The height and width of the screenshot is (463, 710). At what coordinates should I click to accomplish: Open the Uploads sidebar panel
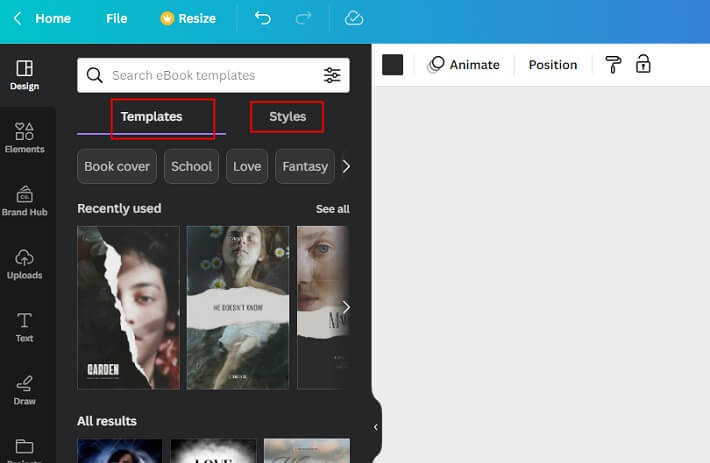click(x=24, y=264)
